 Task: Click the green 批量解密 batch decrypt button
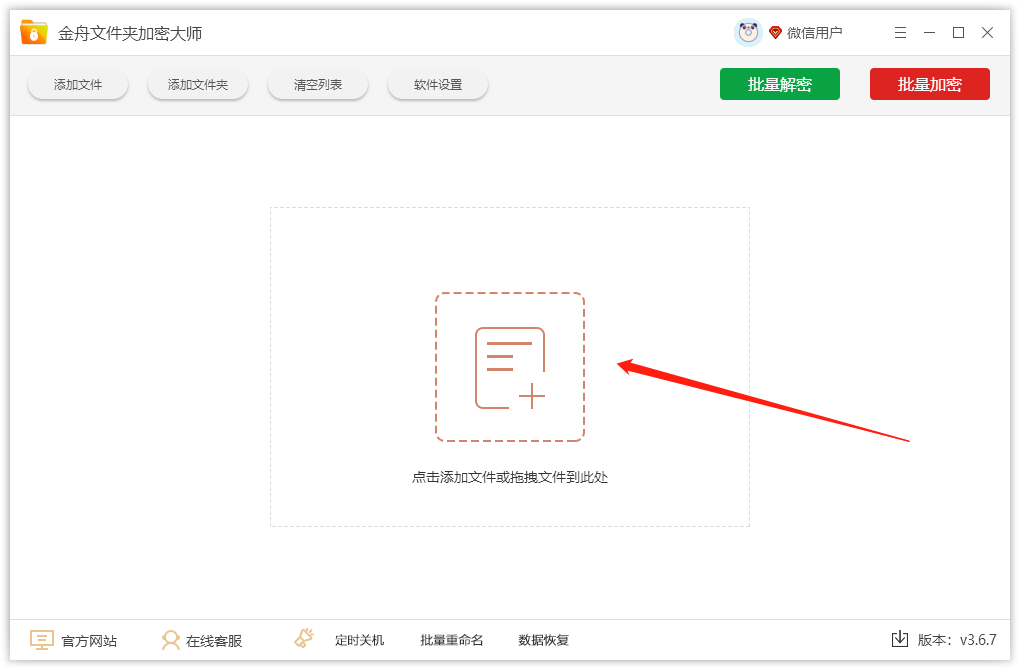point(779,84)
